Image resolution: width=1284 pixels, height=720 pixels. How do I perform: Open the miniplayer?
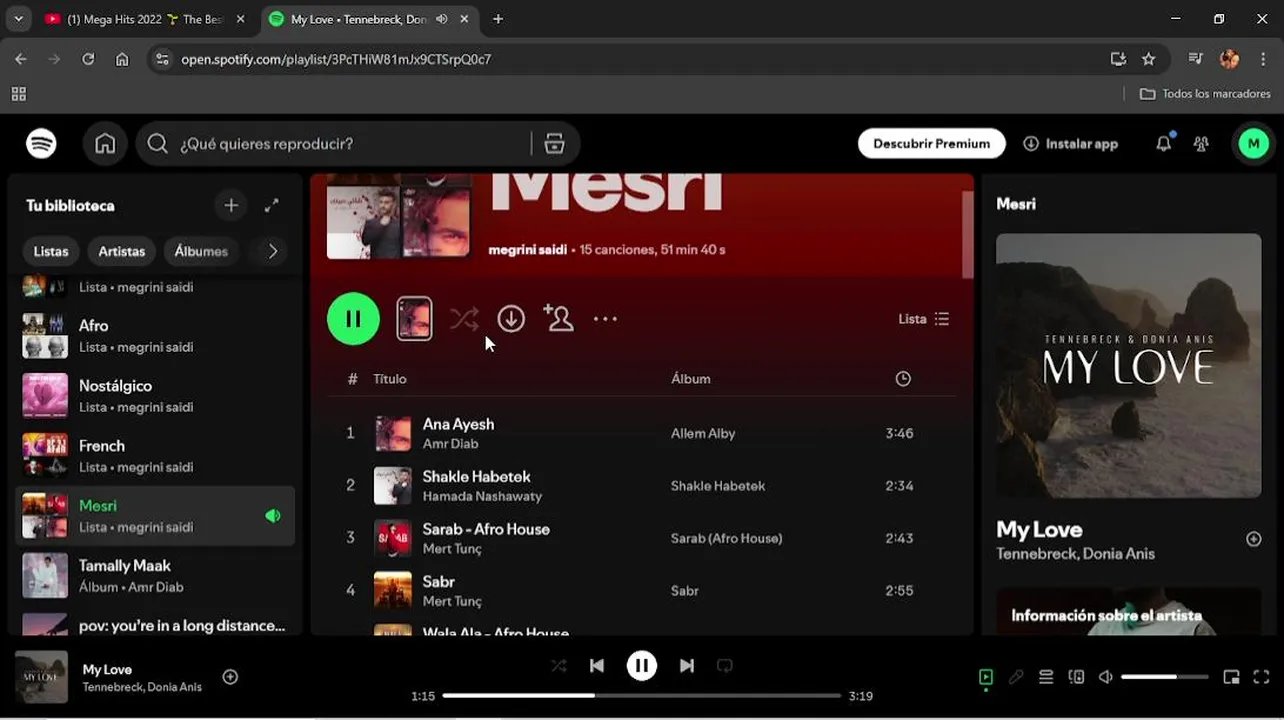coord(1231,677)
